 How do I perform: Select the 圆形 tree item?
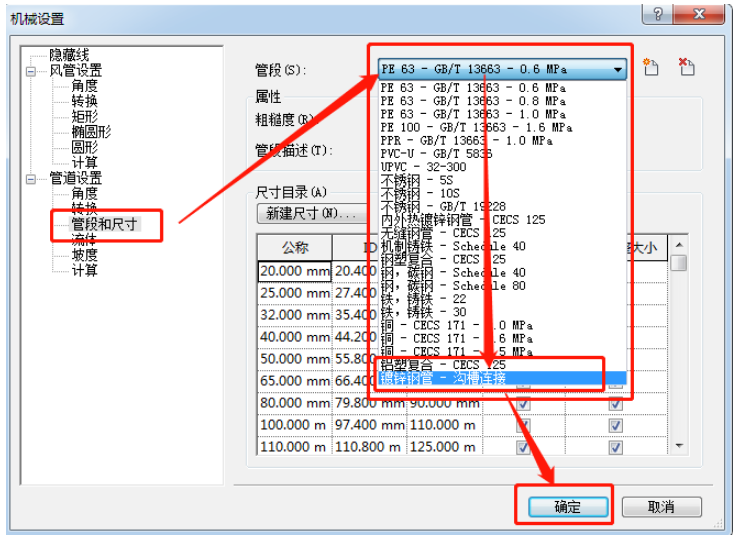84,147
